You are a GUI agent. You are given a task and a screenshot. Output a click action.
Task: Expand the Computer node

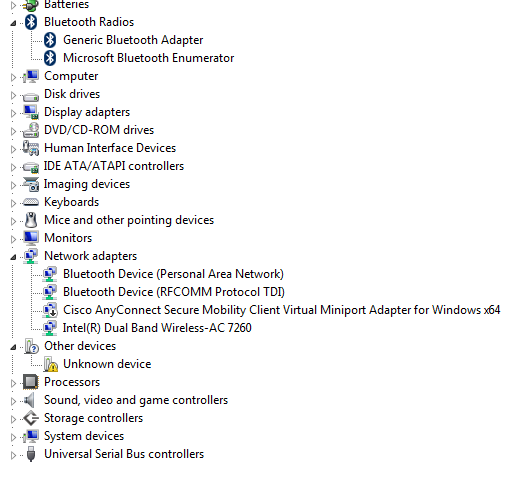tap(13, 77)
